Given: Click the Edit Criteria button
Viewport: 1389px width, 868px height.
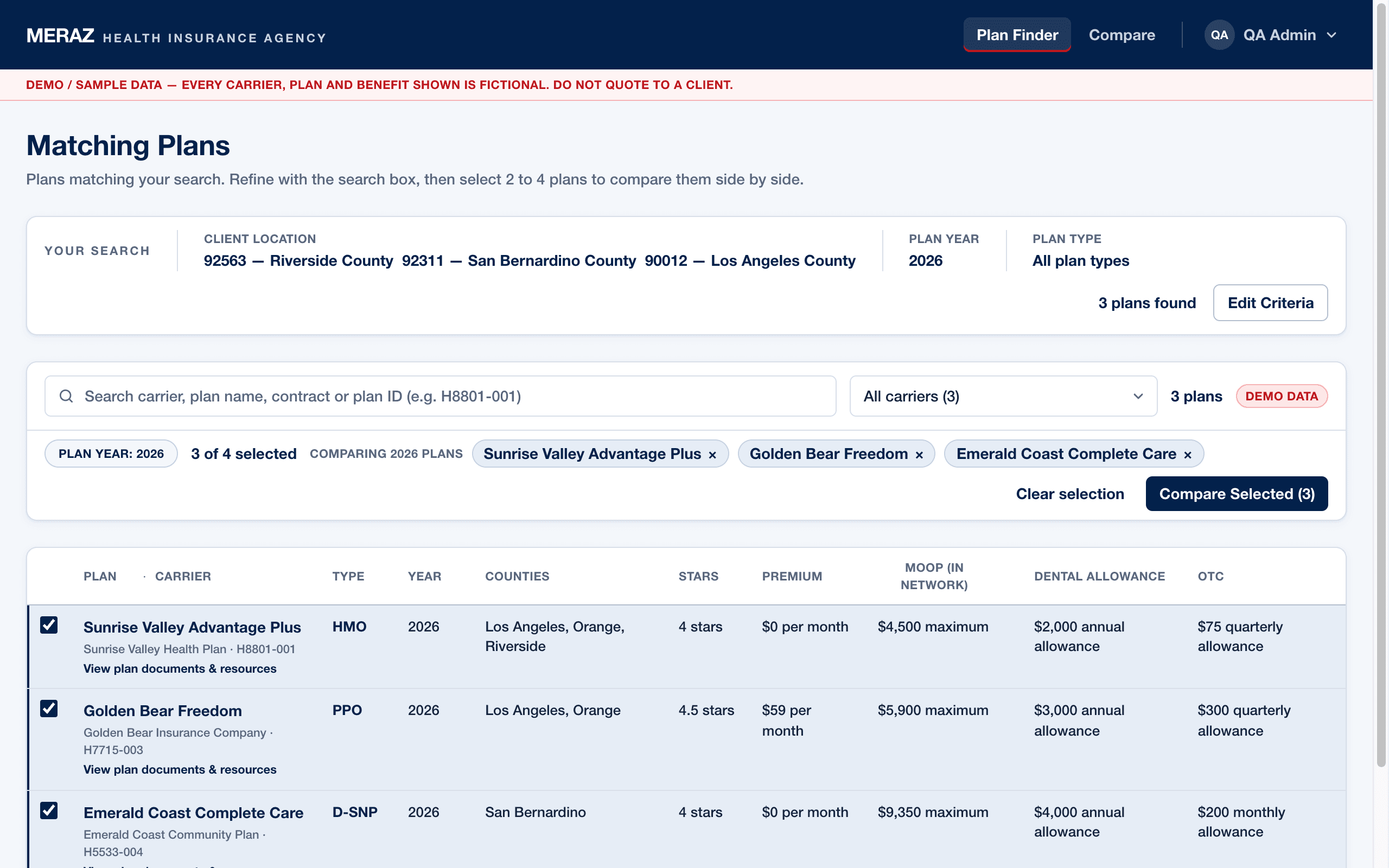Looking at the screenshot, I should pos(1270,303).
